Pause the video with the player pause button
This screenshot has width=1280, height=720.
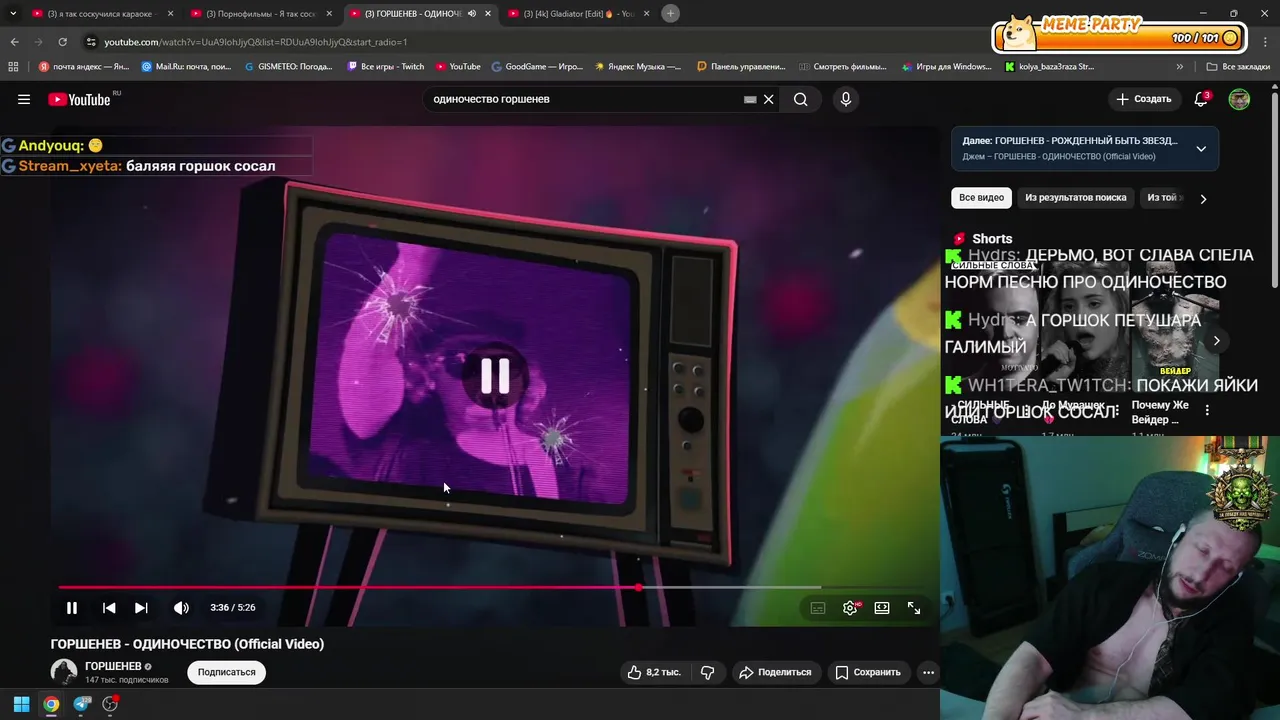[72, 607]
